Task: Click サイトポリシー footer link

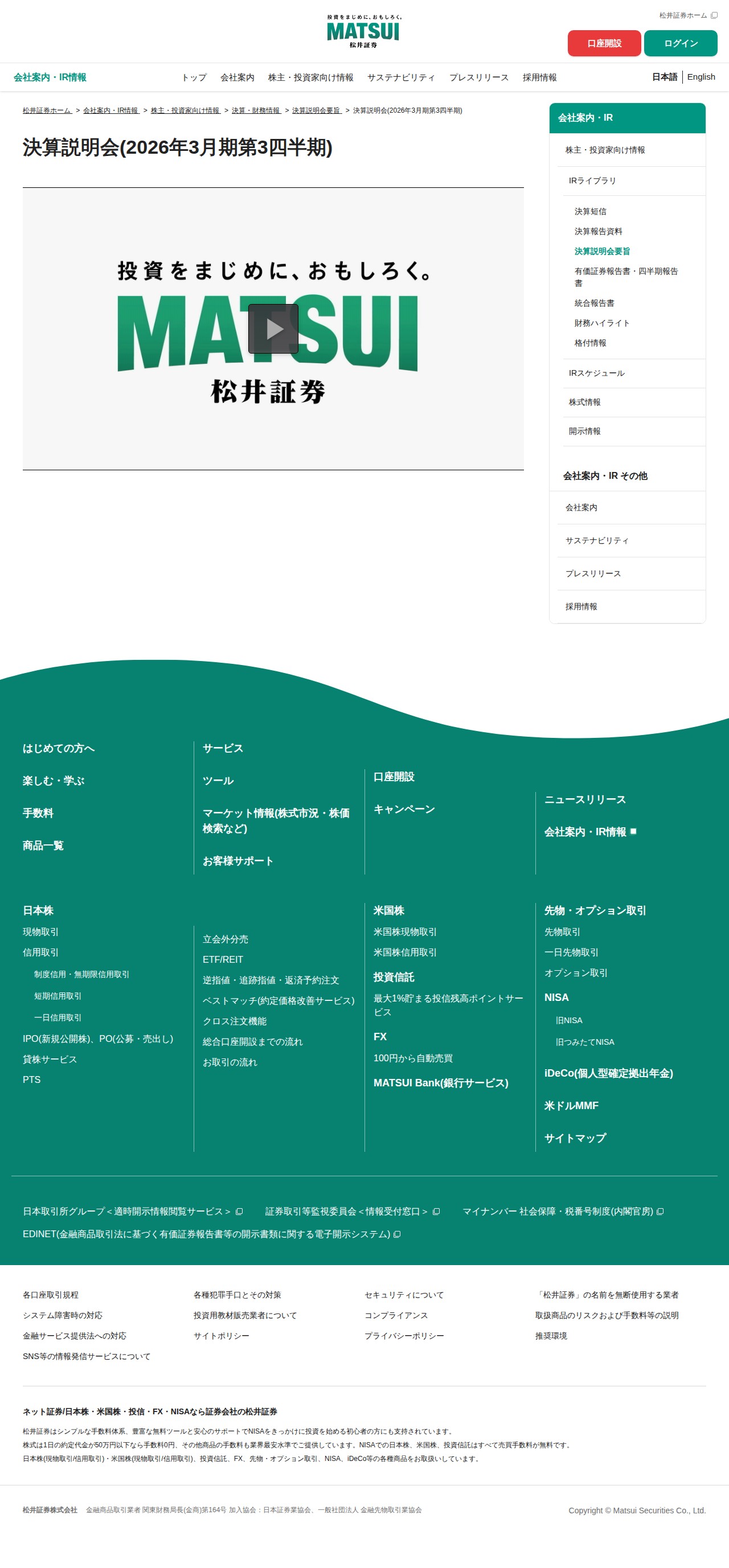Action: point(222,1336)
